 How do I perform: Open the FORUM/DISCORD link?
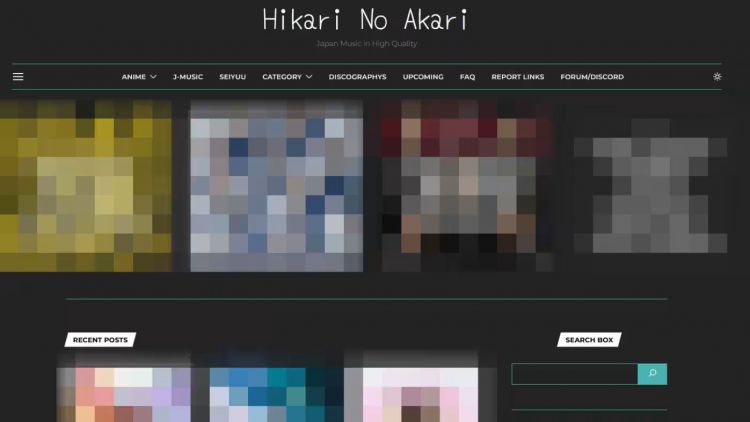(x=592, y=77)
